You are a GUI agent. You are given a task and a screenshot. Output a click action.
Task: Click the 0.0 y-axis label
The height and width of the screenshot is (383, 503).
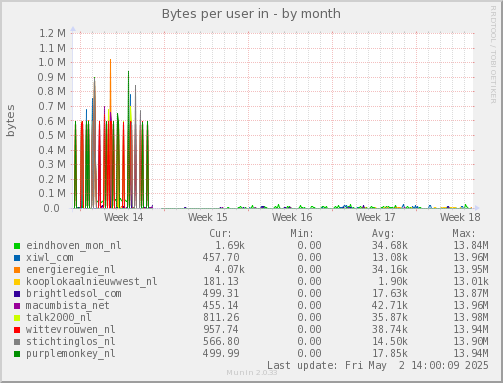click(x=52, y=208)
